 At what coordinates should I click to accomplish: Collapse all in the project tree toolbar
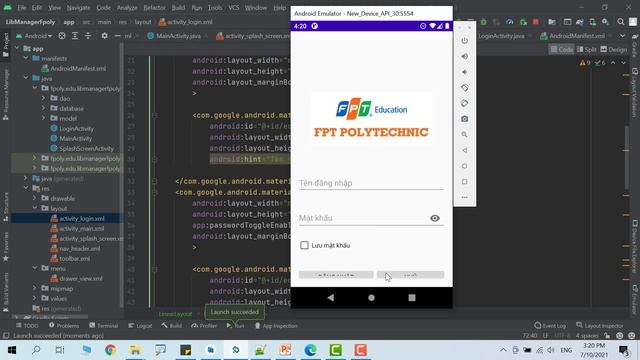pos(88,36)
